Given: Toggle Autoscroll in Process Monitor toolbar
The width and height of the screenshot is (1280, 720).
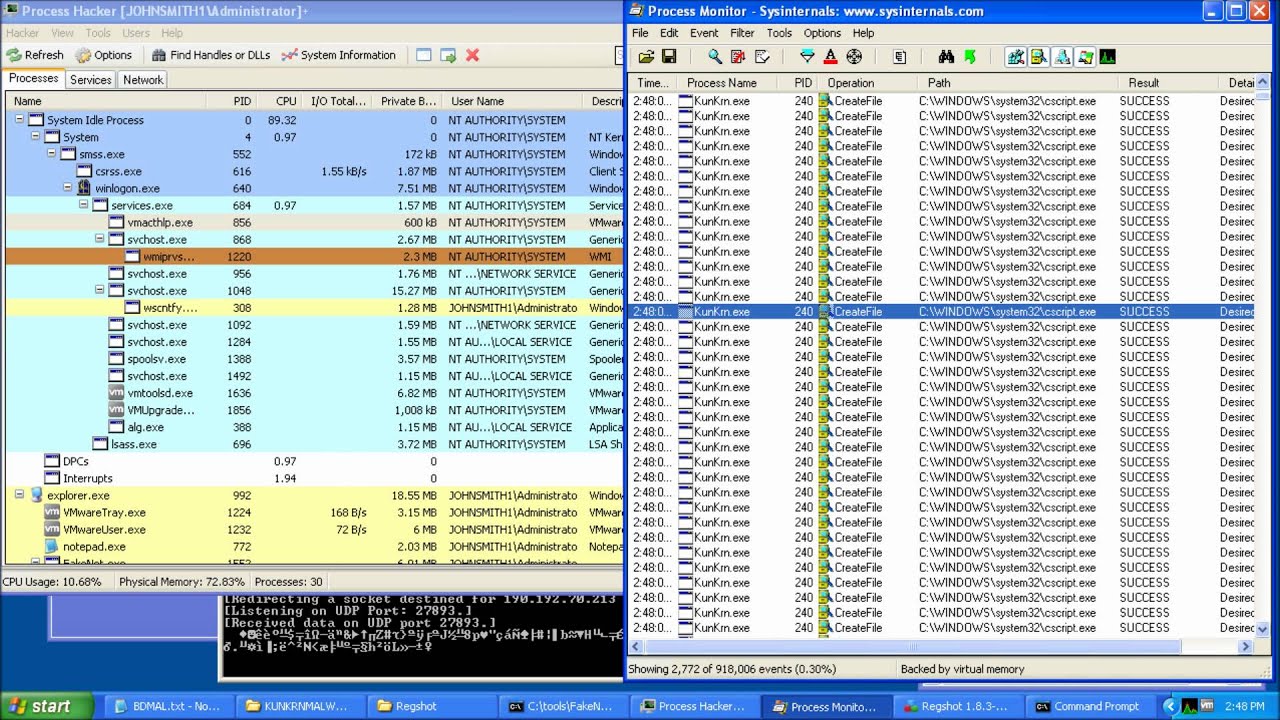Looking at the screenshot, I should click(x=738, y=57).
